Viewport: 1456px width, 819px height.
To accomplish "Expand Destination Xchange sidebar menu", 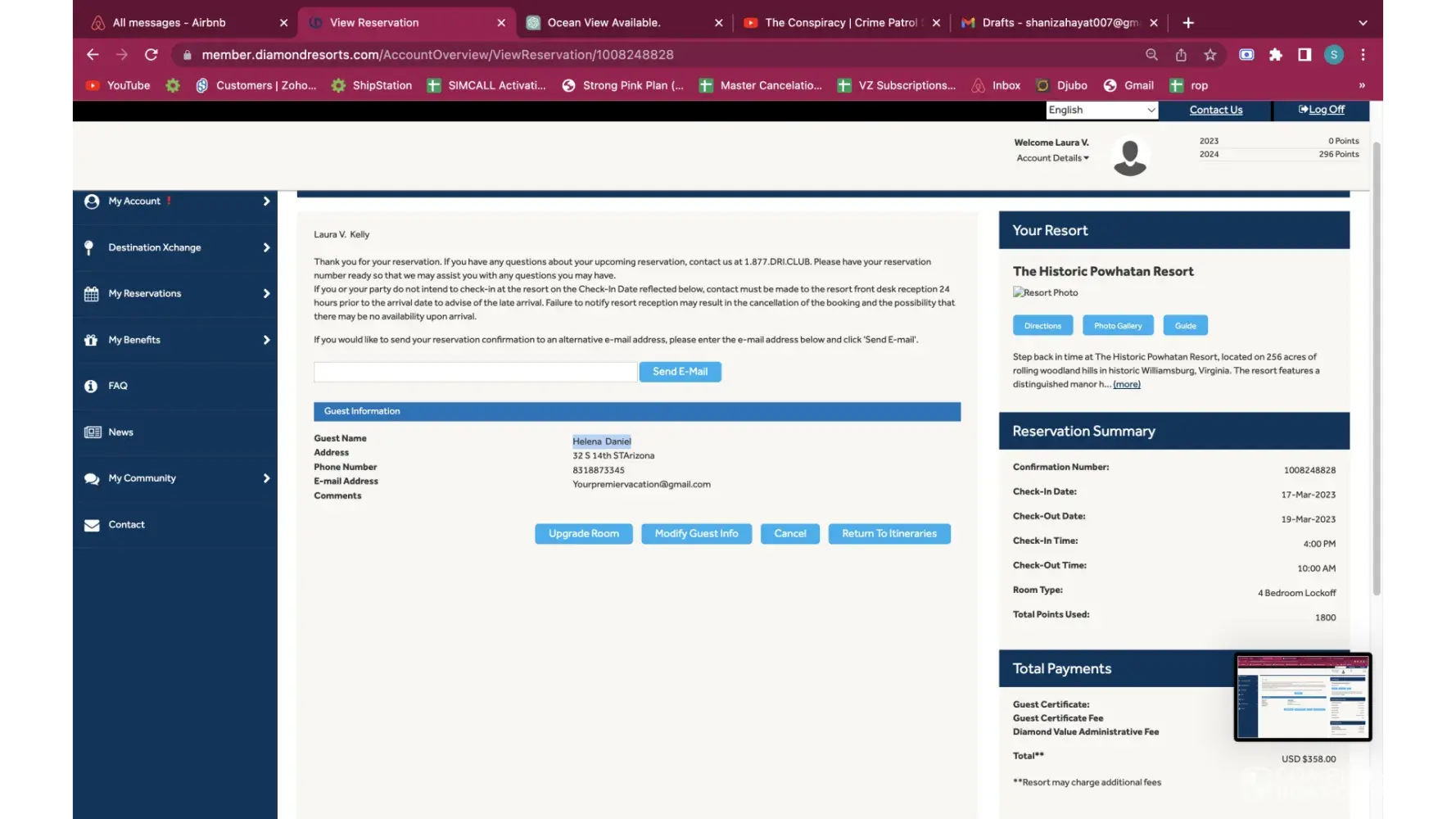I will pyautogui.click(x=175, y=247).
